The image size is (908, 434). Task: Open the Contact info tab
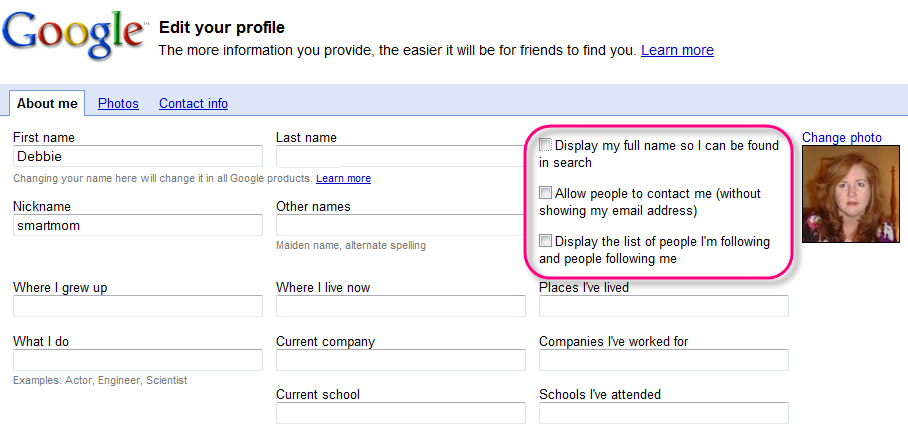[193, 103]
